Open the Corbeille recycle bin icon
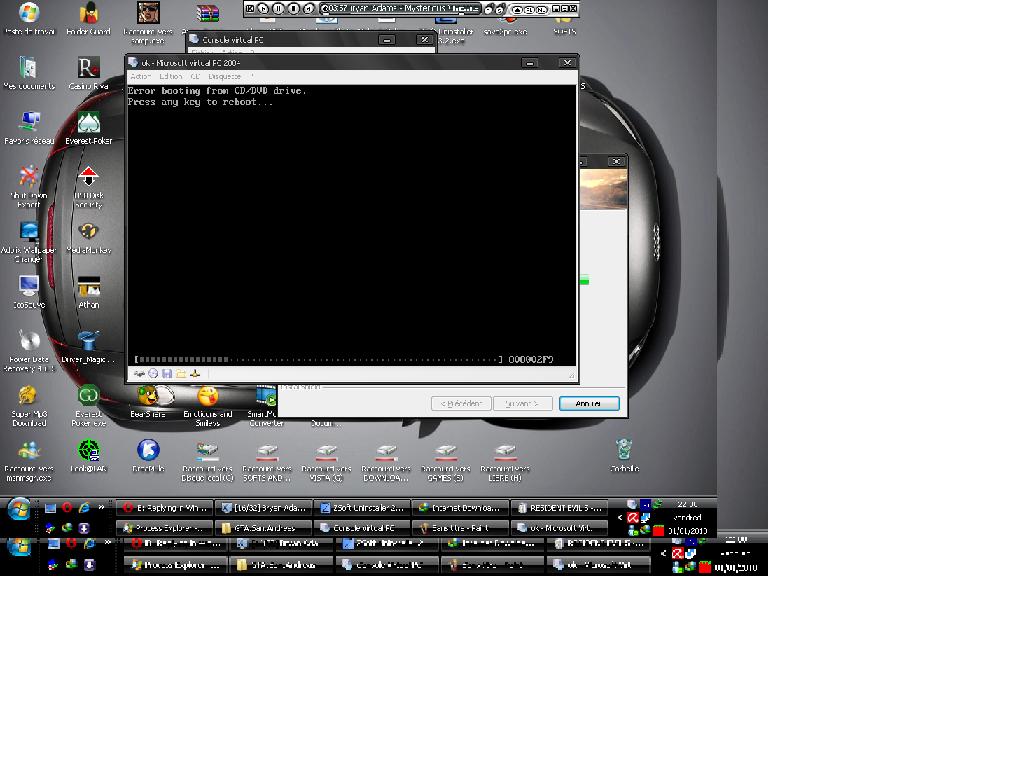This screenshot has height=768, width=1024. point(624,456)
